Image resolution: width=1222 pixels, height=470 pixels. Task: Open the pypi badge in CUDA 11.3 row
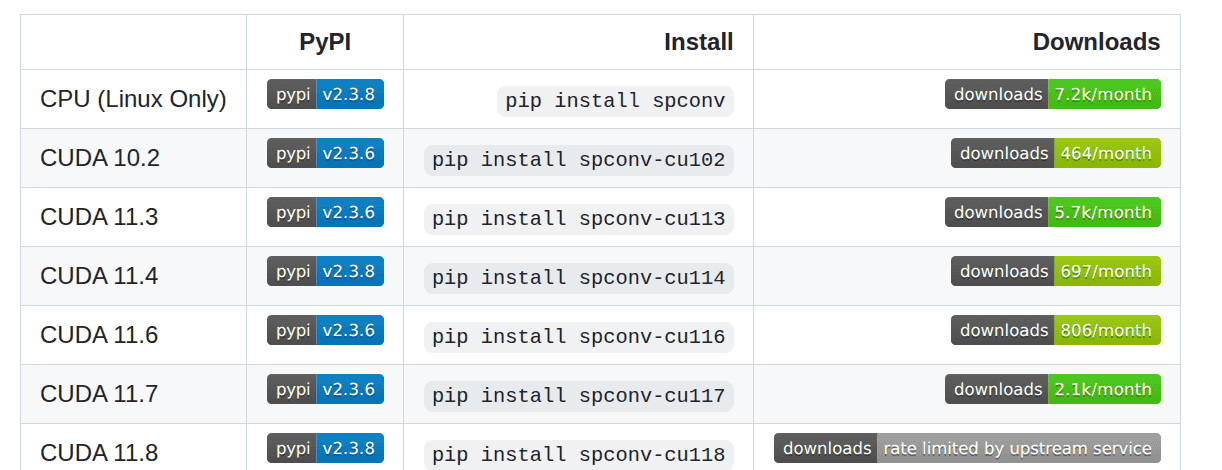click(325, 213)
